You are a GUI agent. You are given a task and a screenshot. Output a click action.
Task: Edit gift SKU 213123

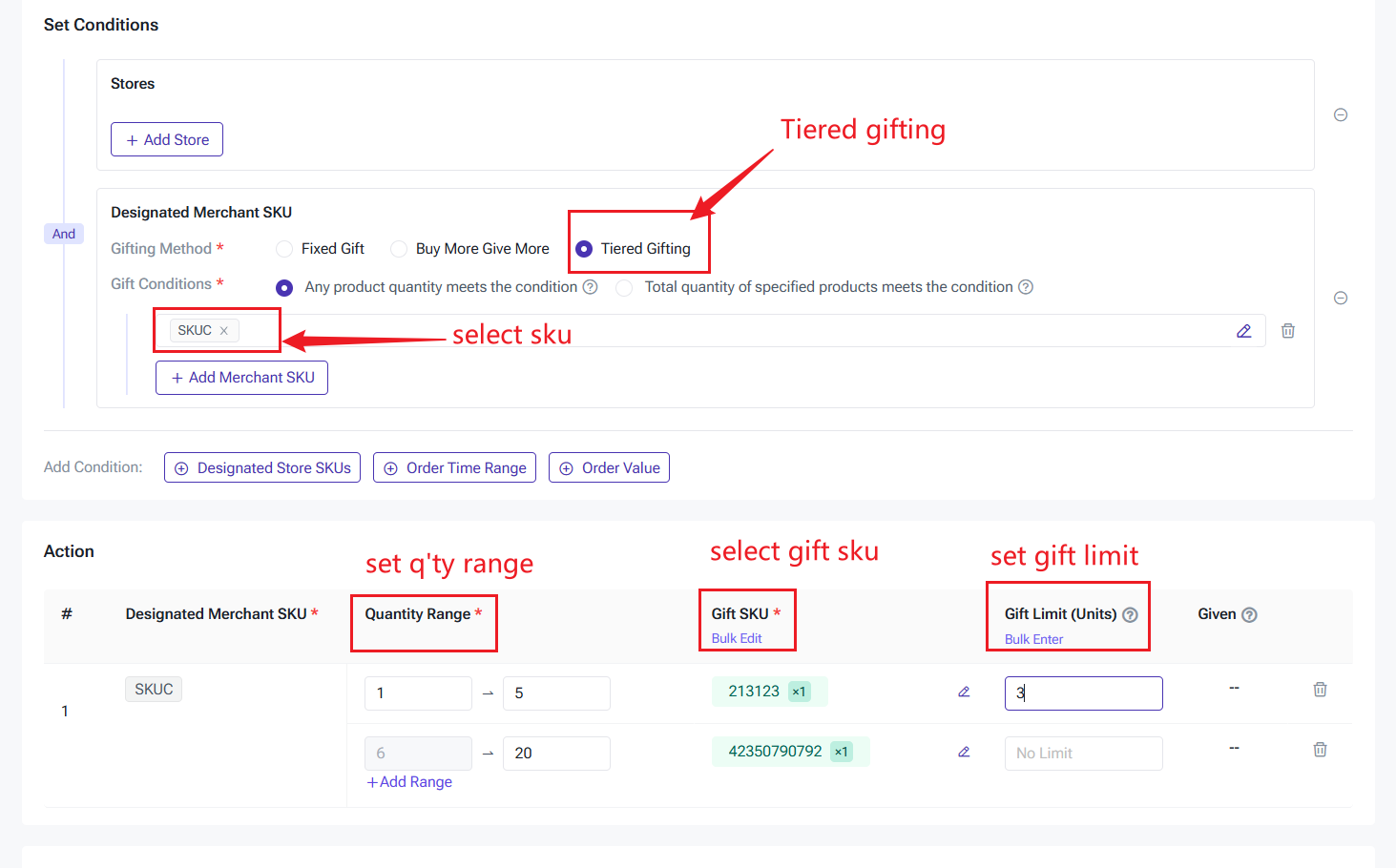(x=964, y=692)
